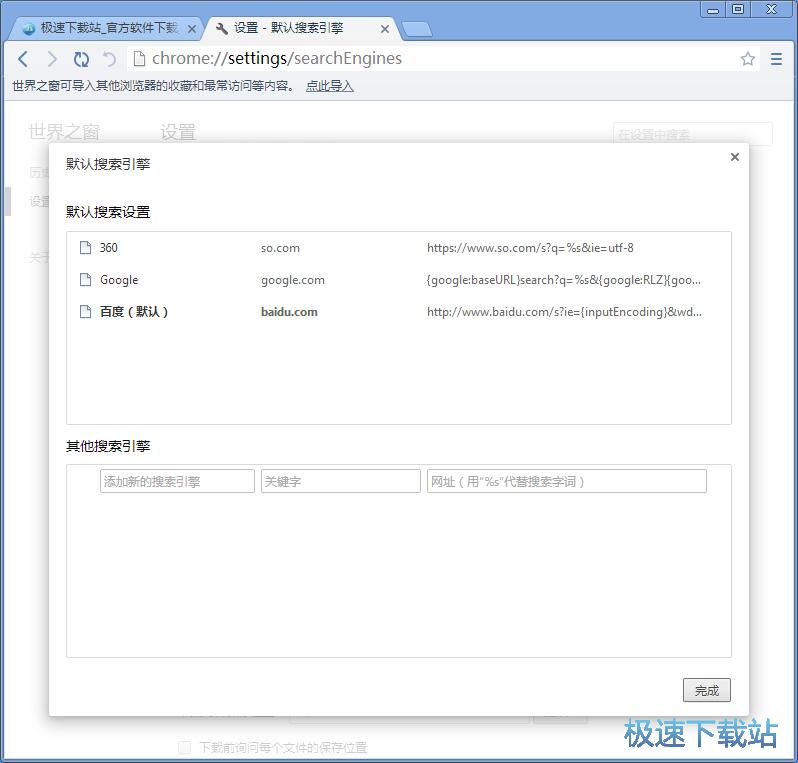Select the 百度（默认） search engine name

tap(134, 312)
